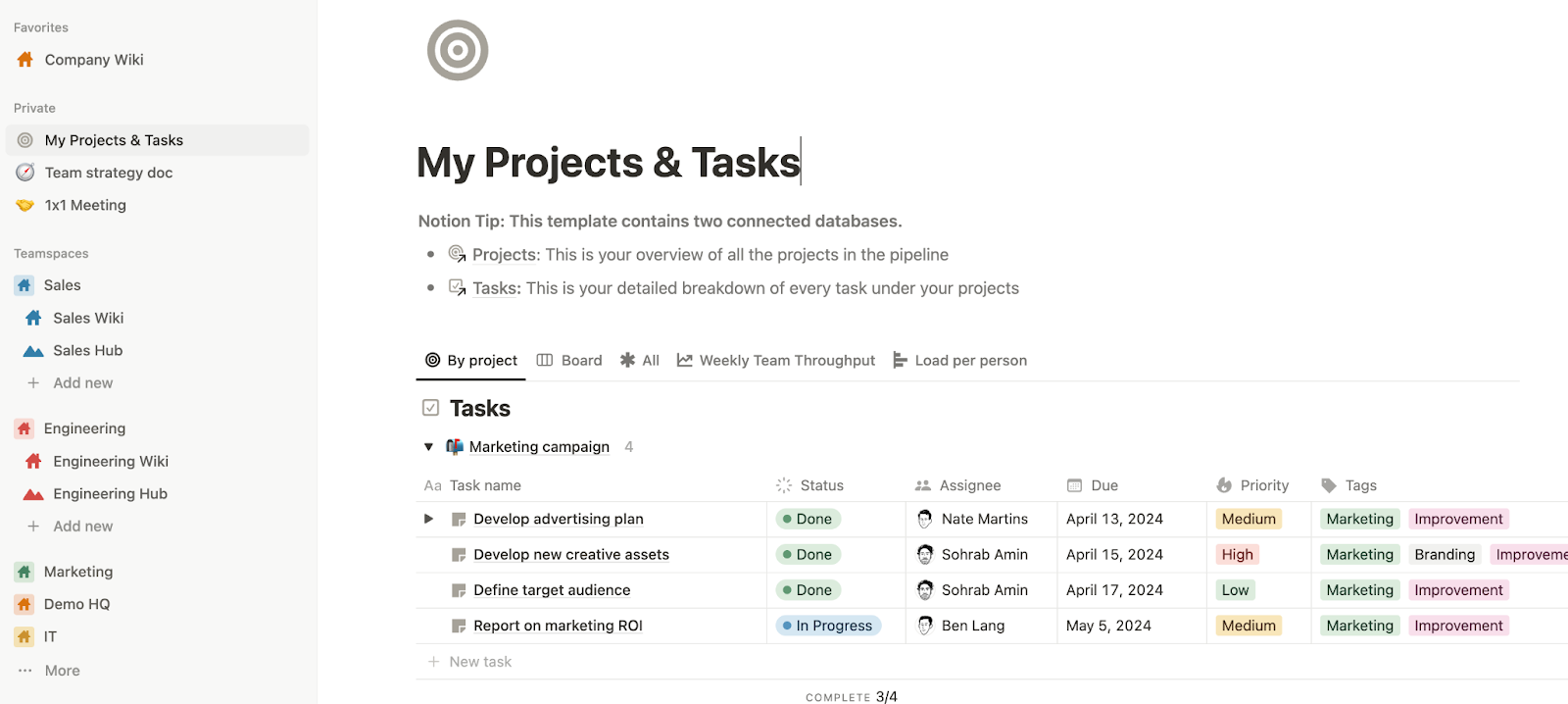Click the My Projects & Tasks title
The image size is (1568, 704).
pyautogui.click(x=608, y=163)
